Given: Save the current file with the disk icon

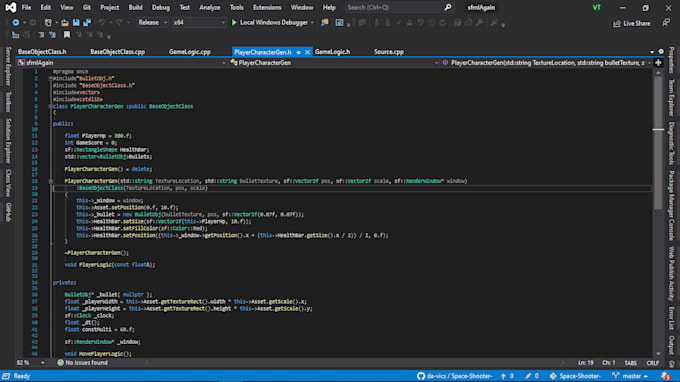Looking at the screenshot, I should coord(76,23).
